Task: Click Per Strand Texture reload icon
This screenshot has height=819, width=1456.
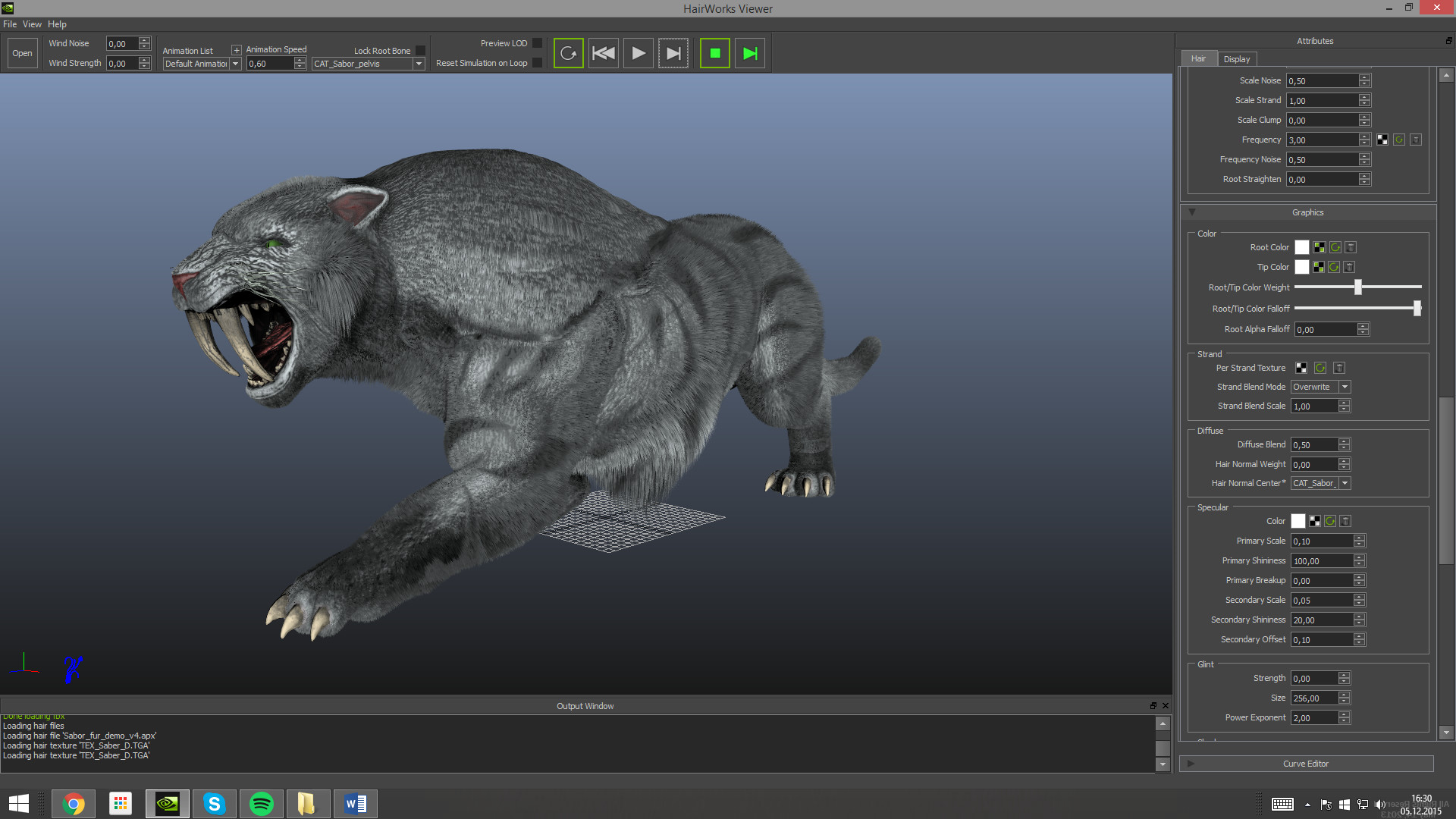Action: pyautogui.click(x=1320, y=368)
